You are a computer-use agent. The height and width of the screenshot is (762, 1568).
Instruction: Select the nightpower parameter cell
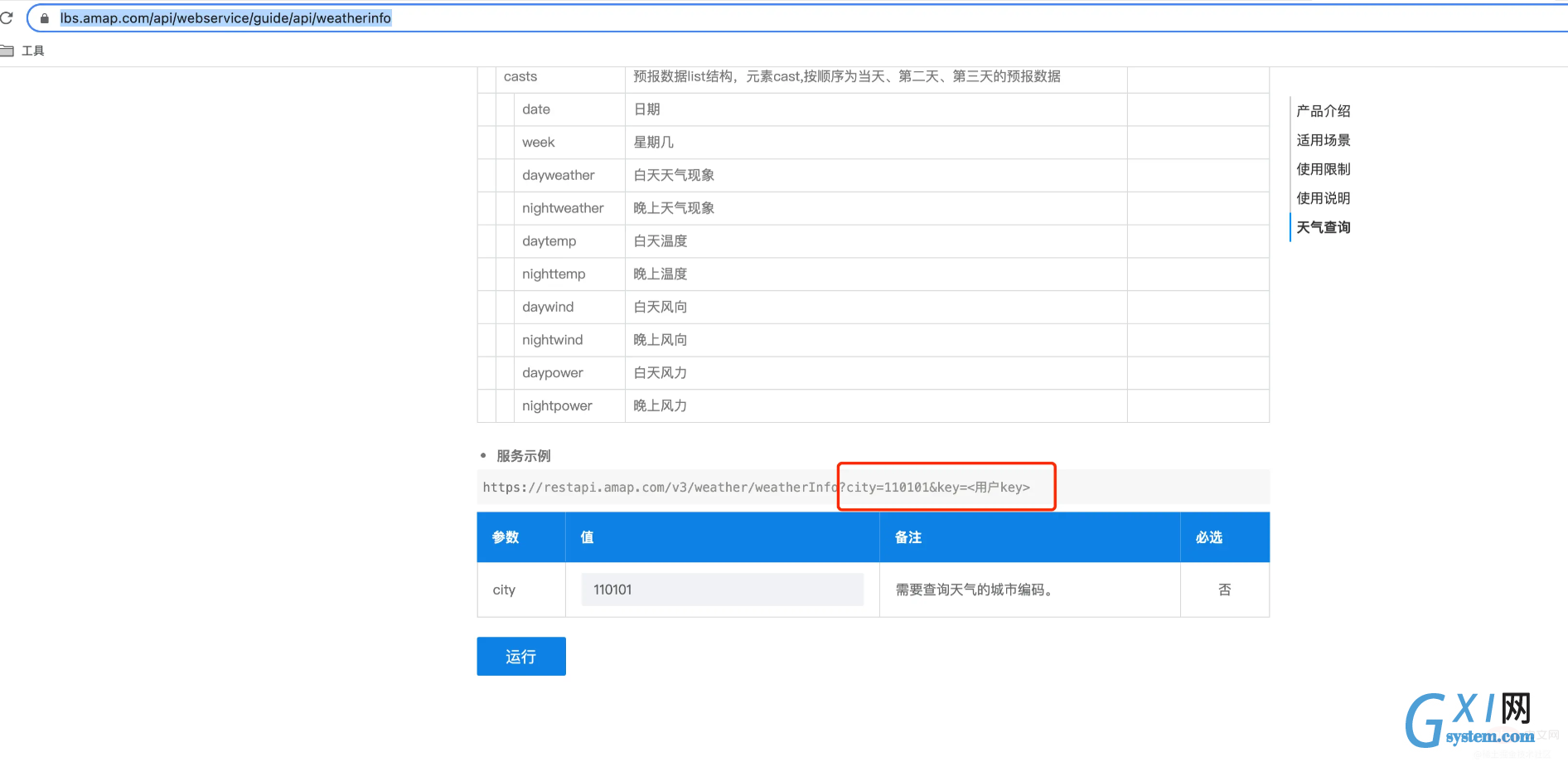click(569, 405)
